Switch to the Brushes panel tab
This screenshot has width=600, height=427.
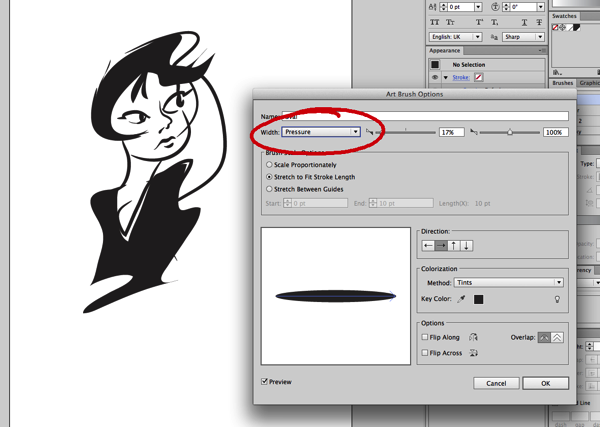coord(563,84)
